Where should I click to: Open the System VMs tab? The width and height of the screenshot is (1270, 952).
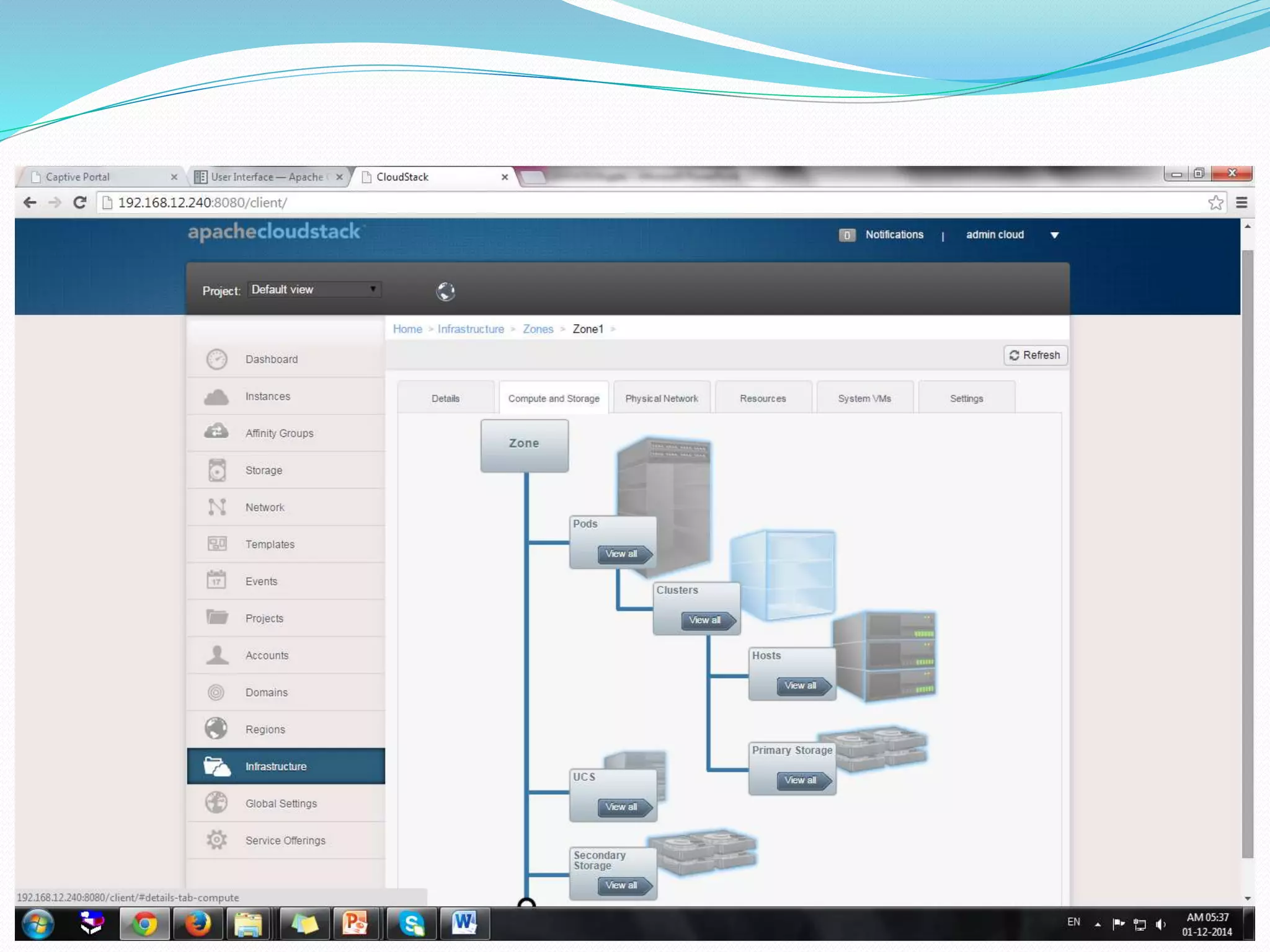click(864, 398)
